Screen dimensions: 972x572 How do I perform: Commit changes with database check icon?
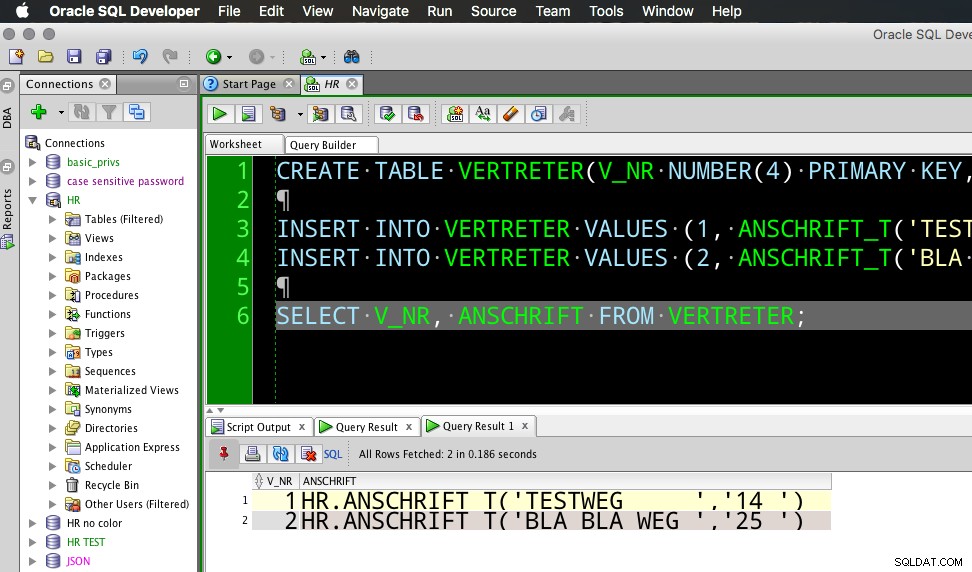coord(387,114)
